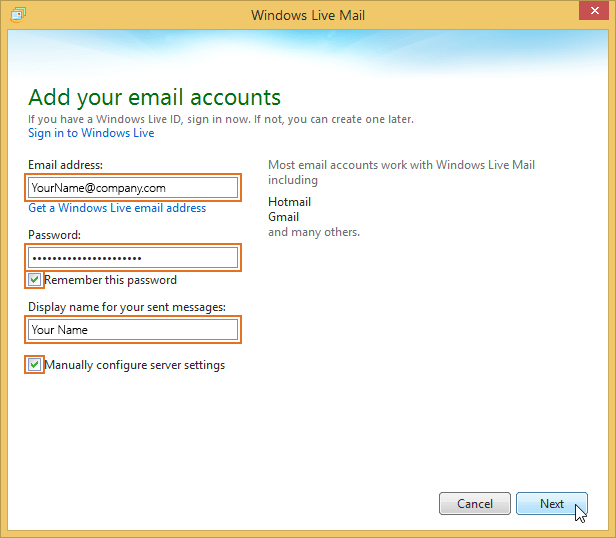Click the Display name for your sent messages label
The image size is (616, 538).
click(127, 307)
